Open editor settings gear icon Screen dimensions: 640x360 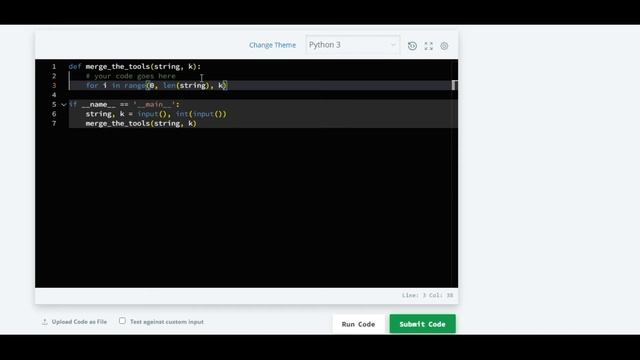click(444, 46)
